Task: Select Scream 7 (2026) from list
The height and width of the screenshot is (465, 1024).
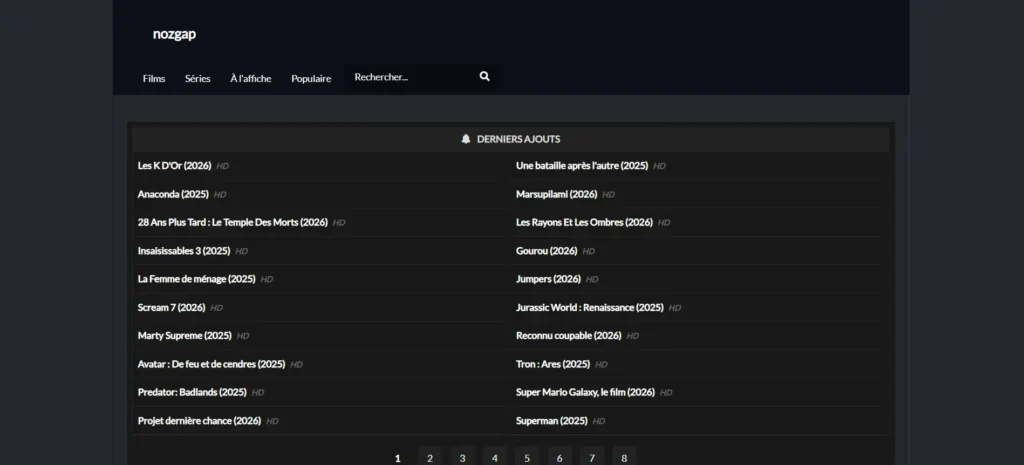Action: (x=171, y=308)
